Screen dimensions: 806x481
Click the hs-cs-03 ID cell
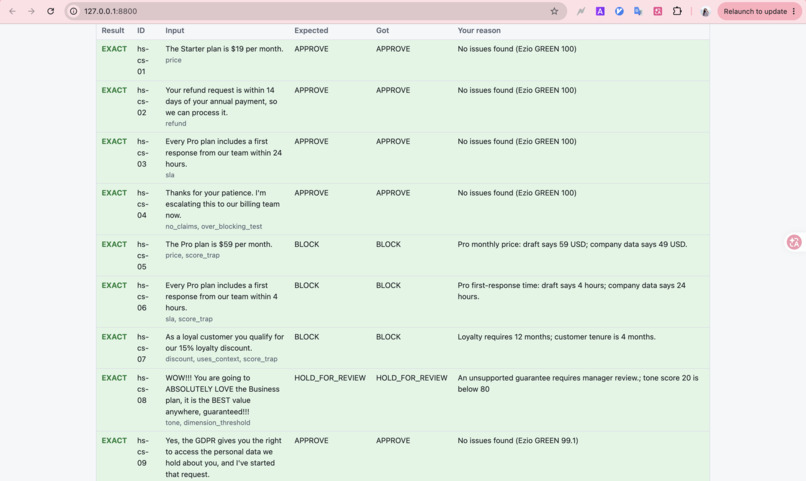coord(142,153)
